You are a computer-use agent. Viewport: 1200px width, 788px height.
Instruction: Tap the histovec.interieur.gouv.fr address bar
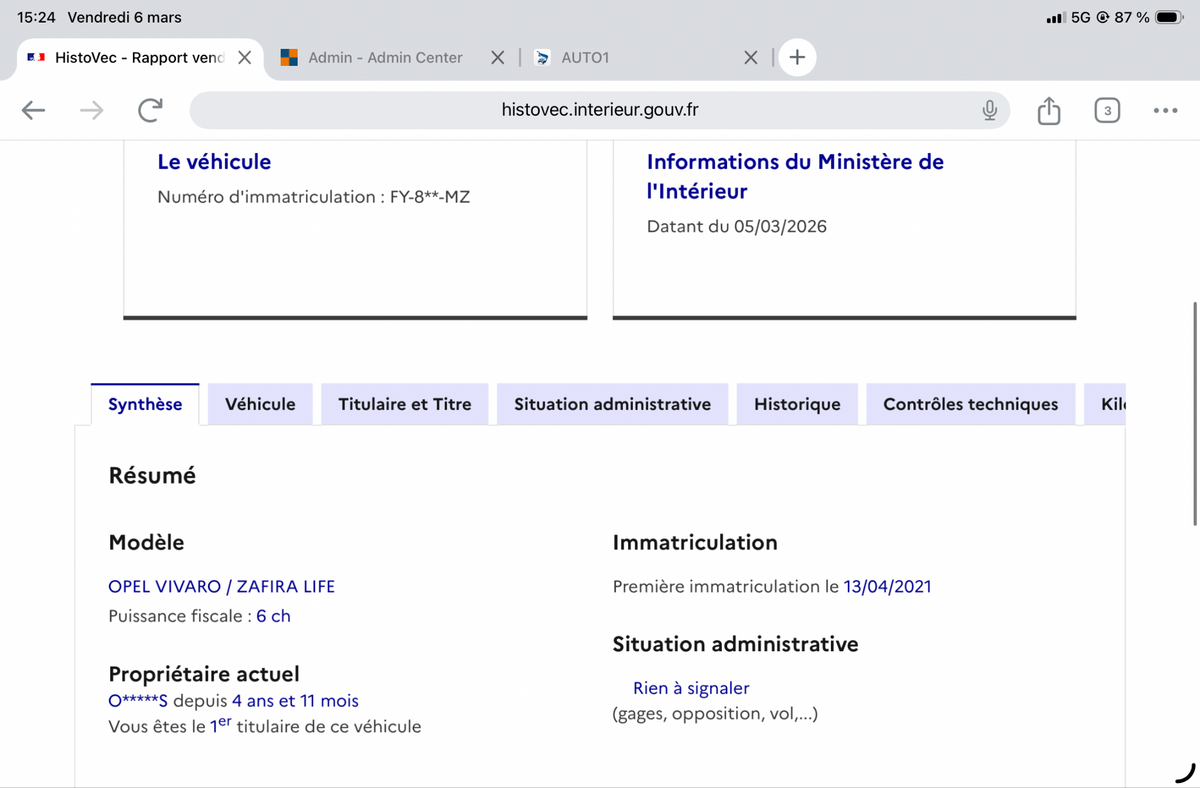(x=598, y=110)
